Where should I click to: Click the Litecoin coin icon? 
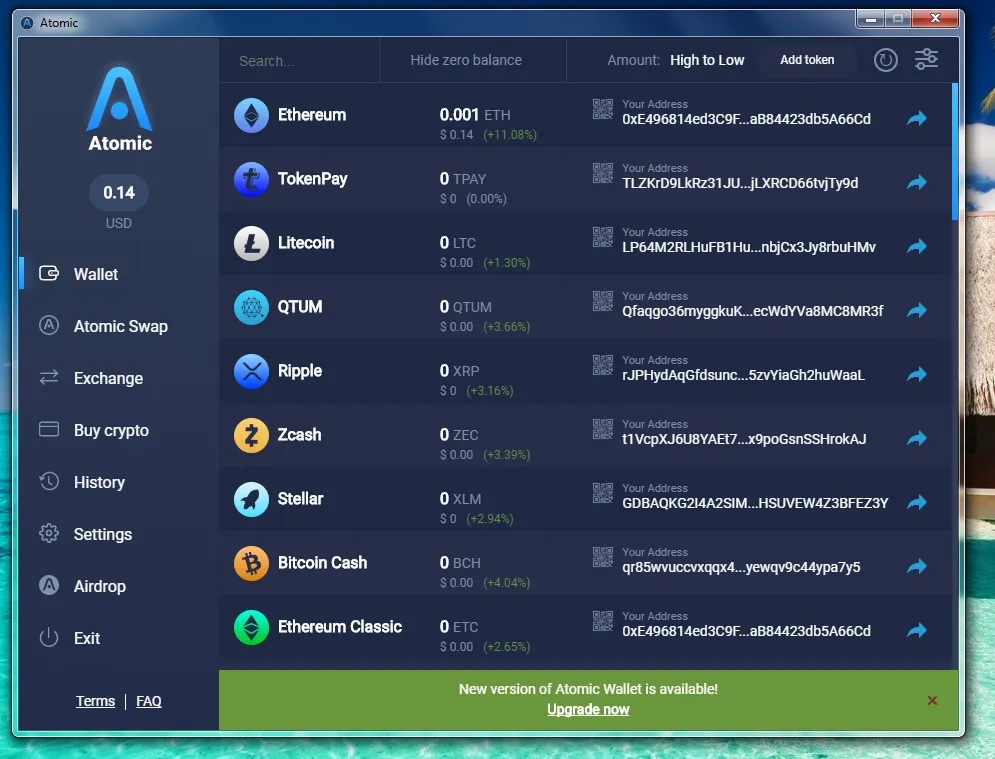coord(251,244)
